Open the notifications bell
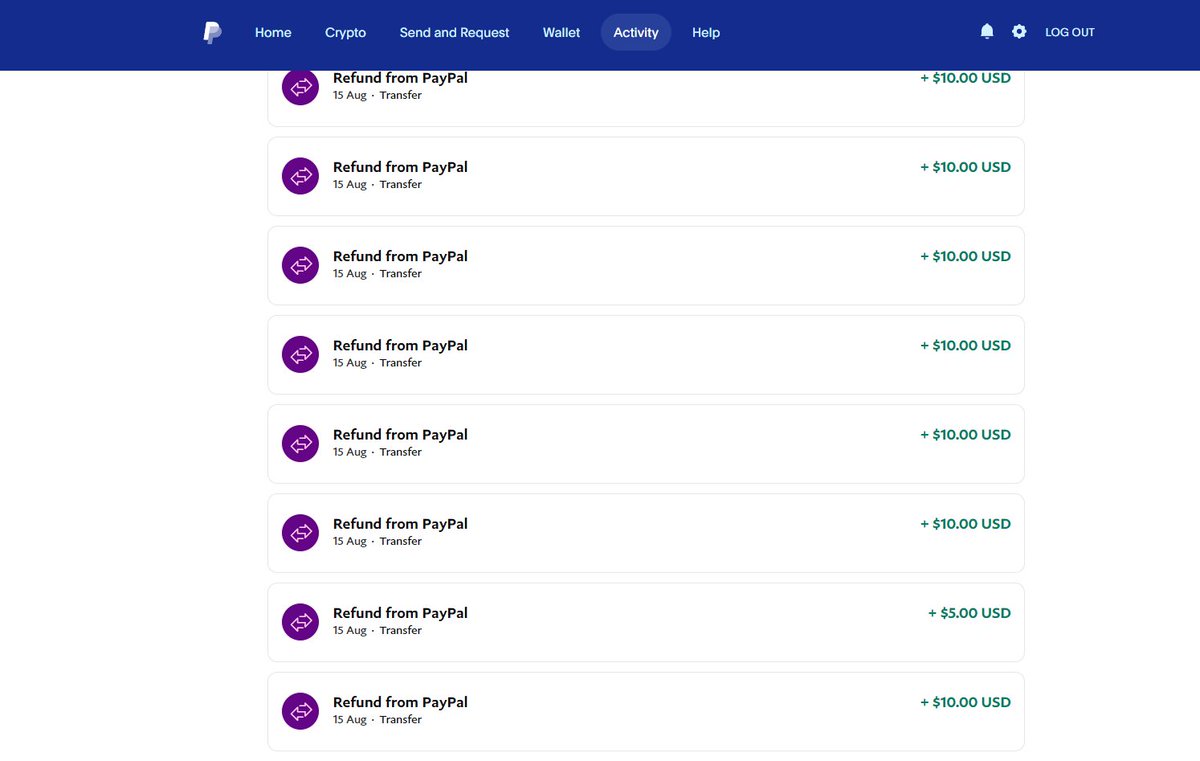The image size is (1200, 761). (x=987, y=32)
